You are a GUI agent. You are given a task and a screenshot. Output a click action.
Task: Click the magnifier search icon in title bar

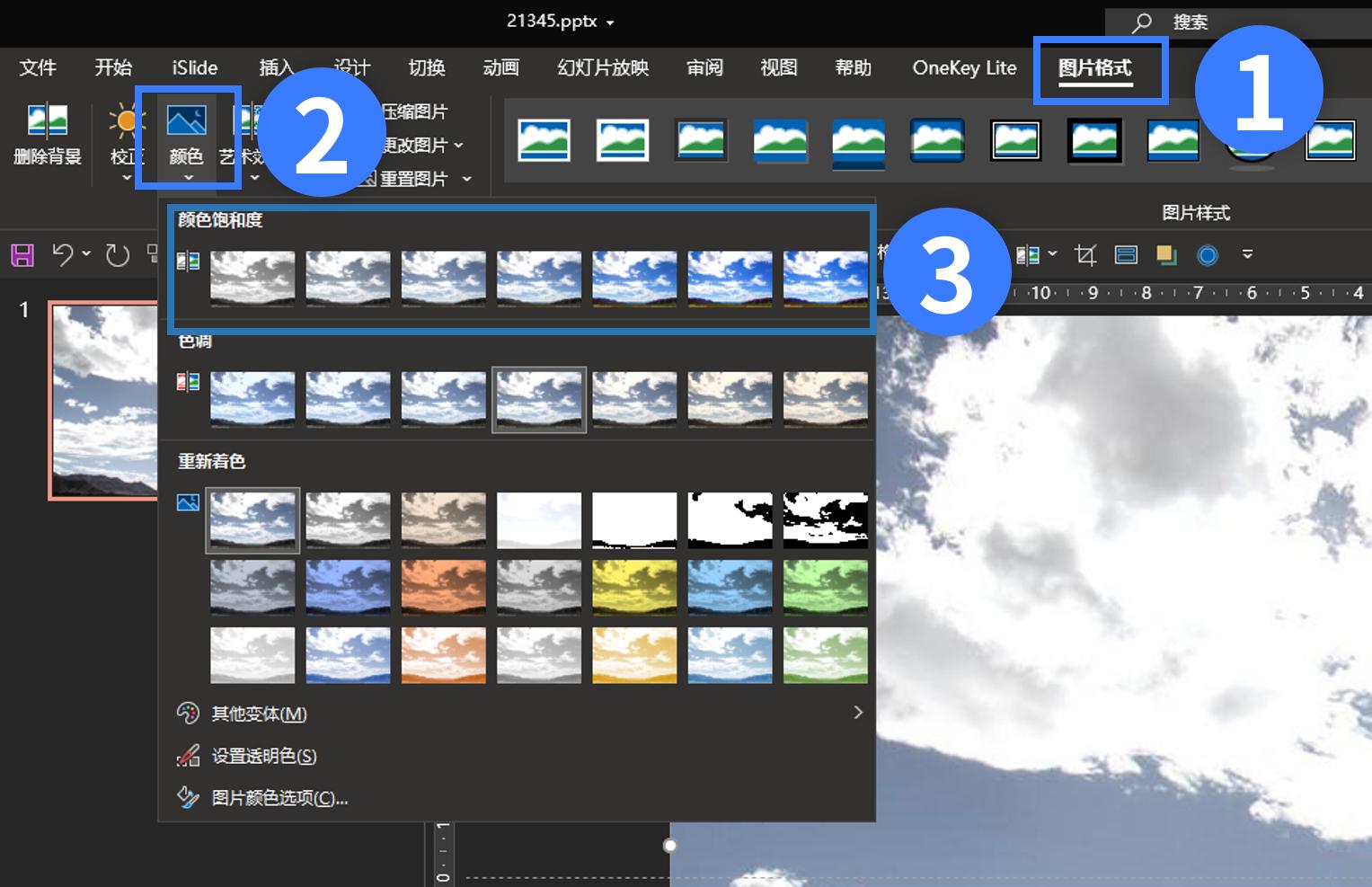pos(1142,22)
